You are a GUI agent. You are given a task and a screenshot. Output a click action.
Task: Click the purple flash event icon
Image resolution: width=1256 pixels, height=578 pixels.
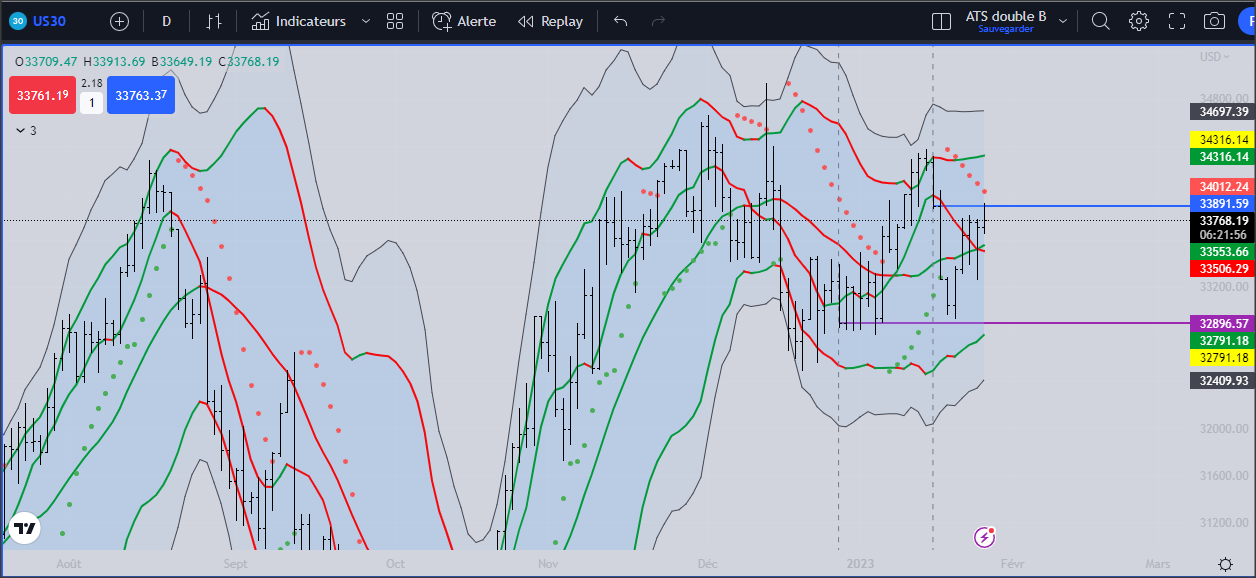pyautogui.click(x=984, y=537)
